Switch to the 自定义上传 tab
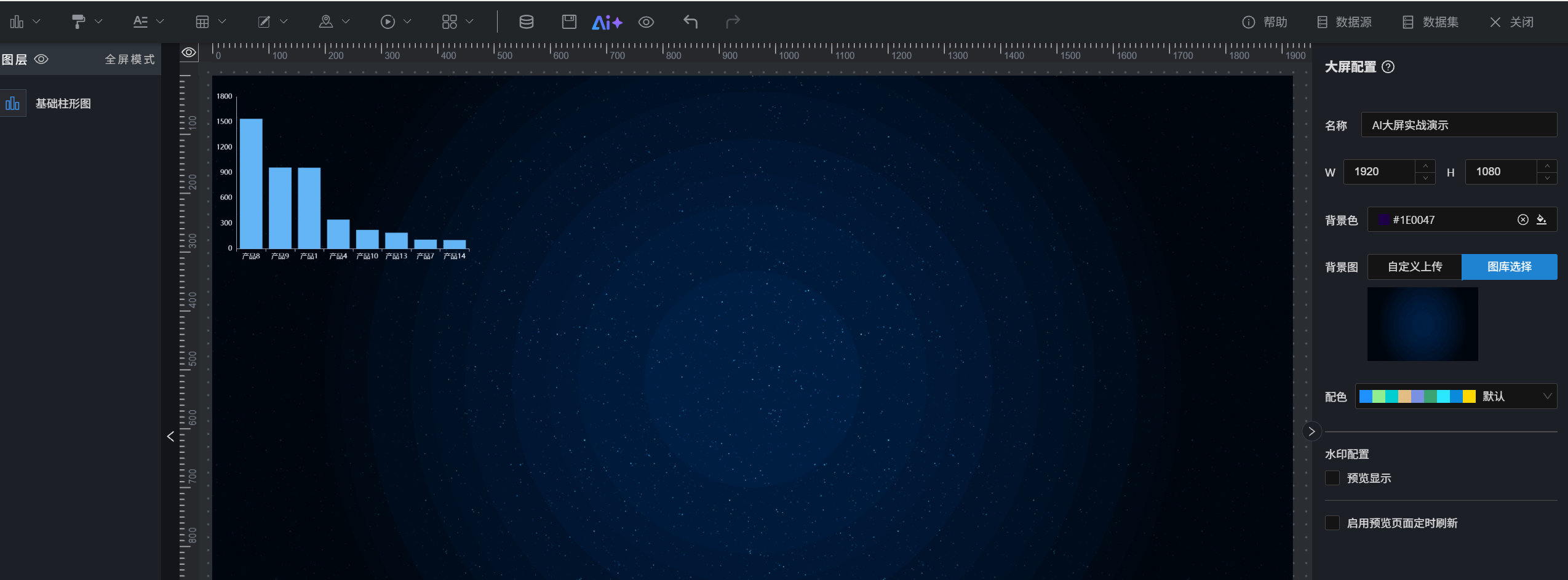The image size is (1568, 580). (x=1414, y=267)
